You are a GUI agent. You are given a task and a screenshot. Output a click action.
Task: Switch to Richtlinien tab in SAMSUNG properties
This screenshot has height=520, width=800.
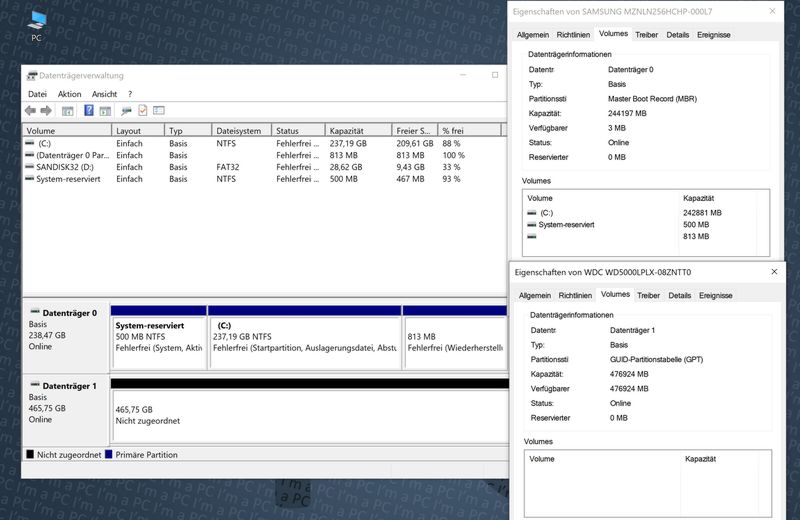pos(573,35)
